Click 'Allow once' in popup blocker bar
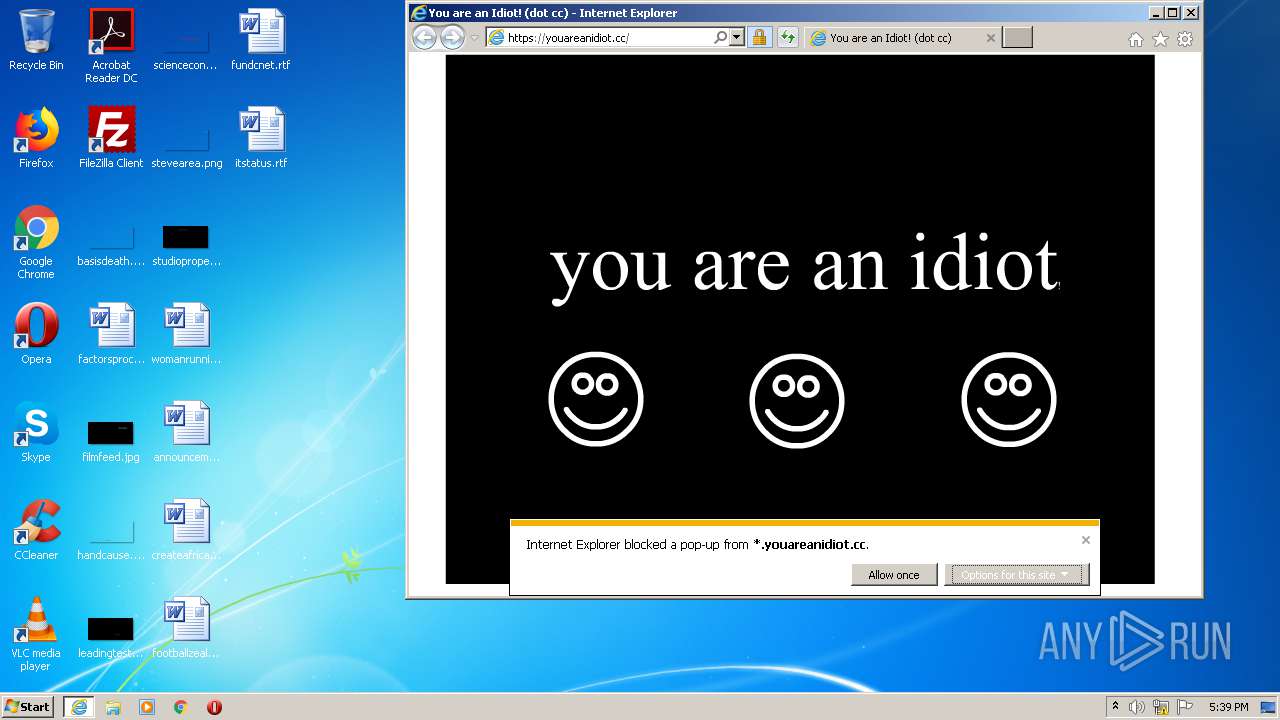 pyautogui.click(x=894, y=575)
